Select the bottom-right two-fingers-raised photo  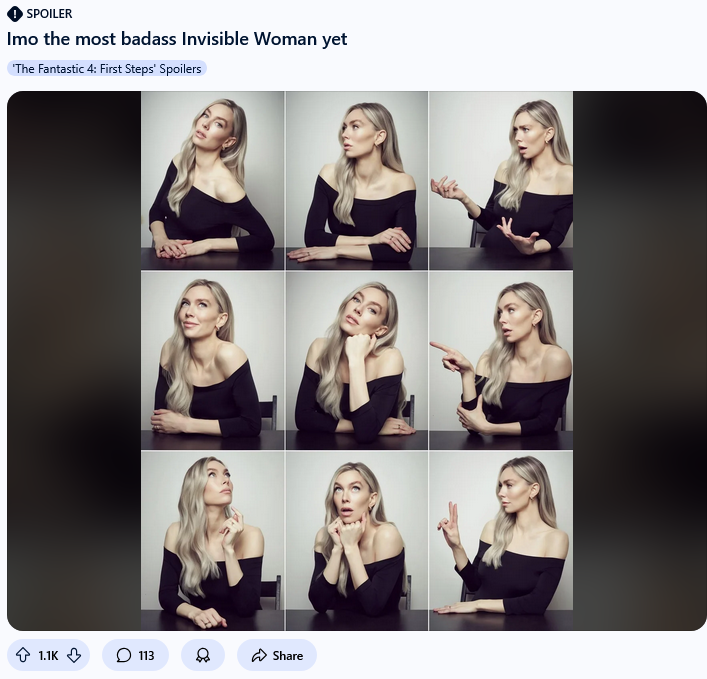pos(501,540)
